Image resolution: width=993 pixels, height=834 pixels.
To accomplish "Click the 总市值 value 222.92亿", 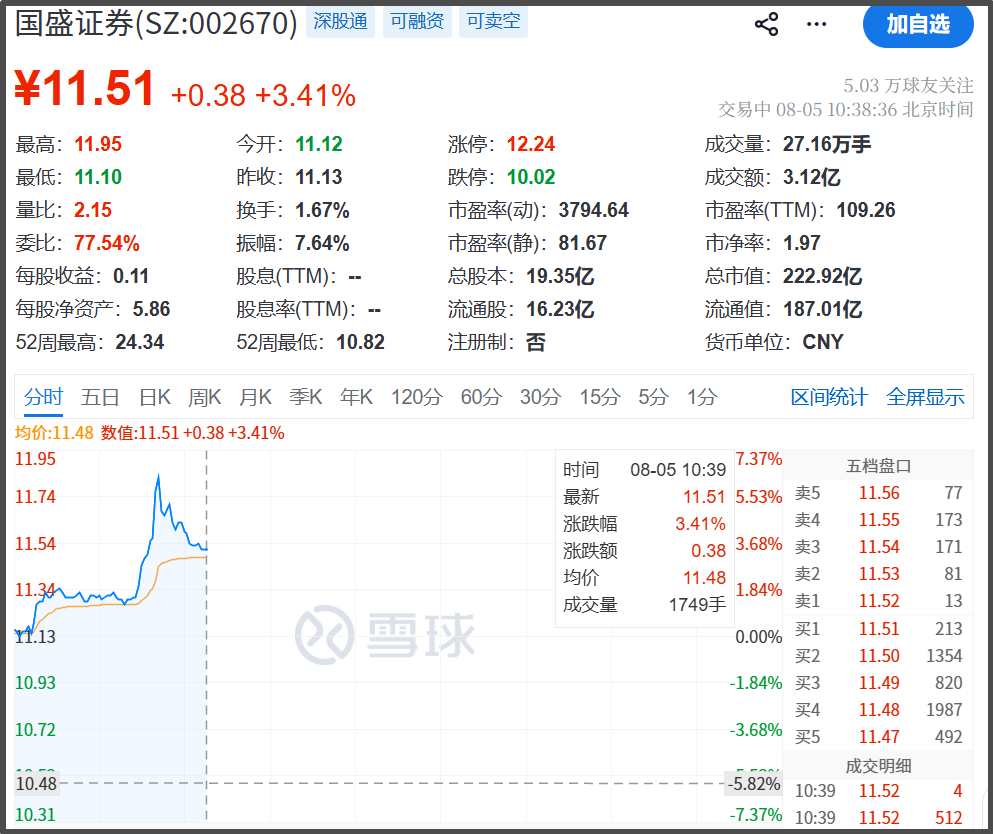I will 823,276.
